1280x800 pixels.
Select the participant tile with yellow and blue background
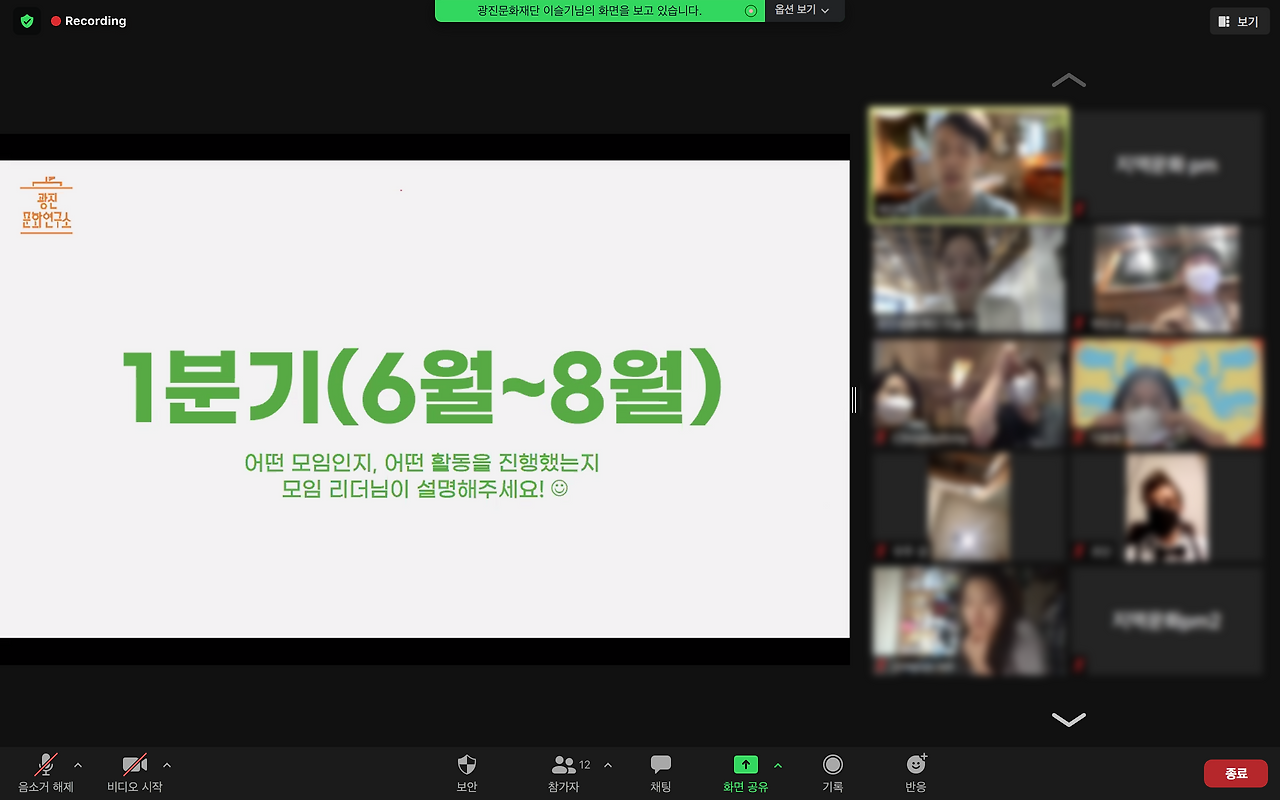[1167, 393]
